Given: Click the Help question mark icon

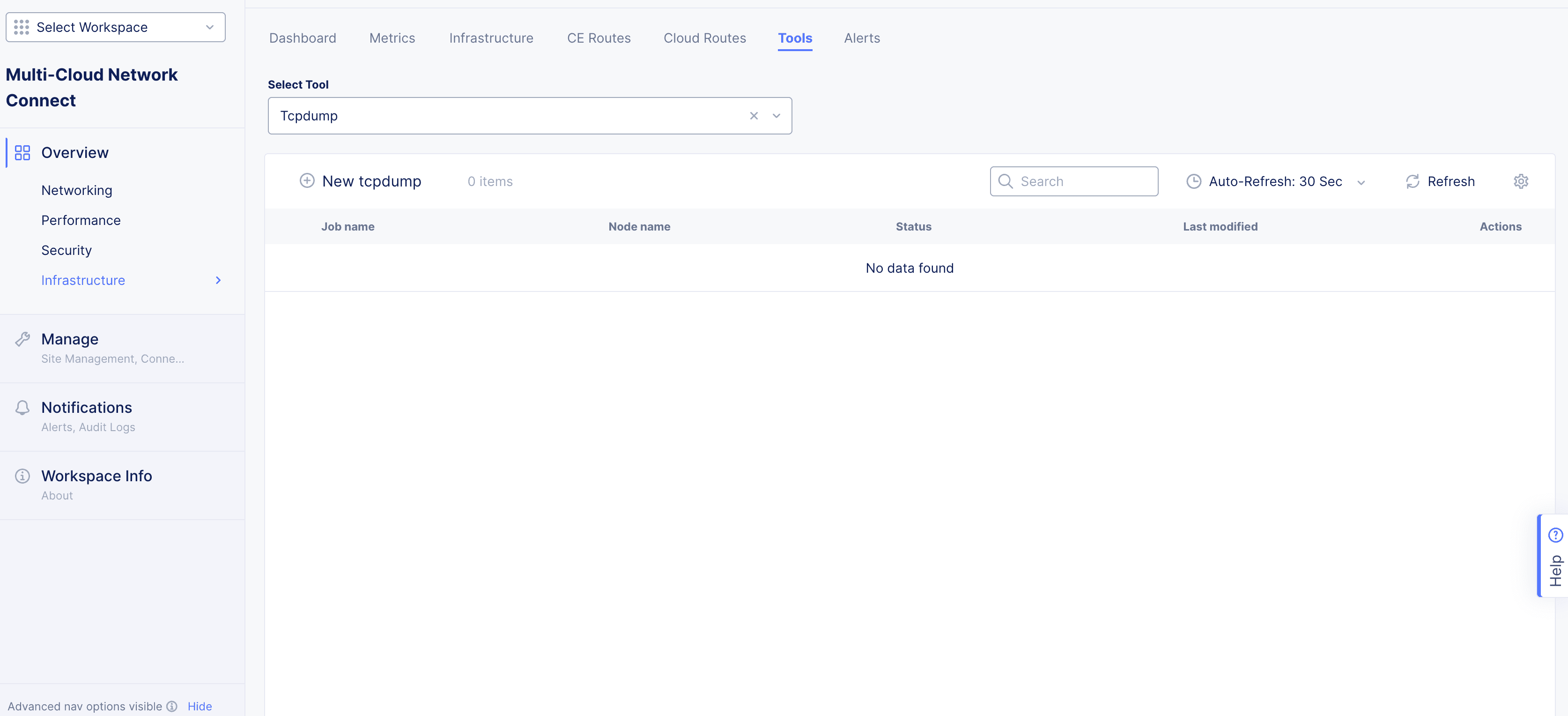Looking at the screenshot, I should [1556, 535].
